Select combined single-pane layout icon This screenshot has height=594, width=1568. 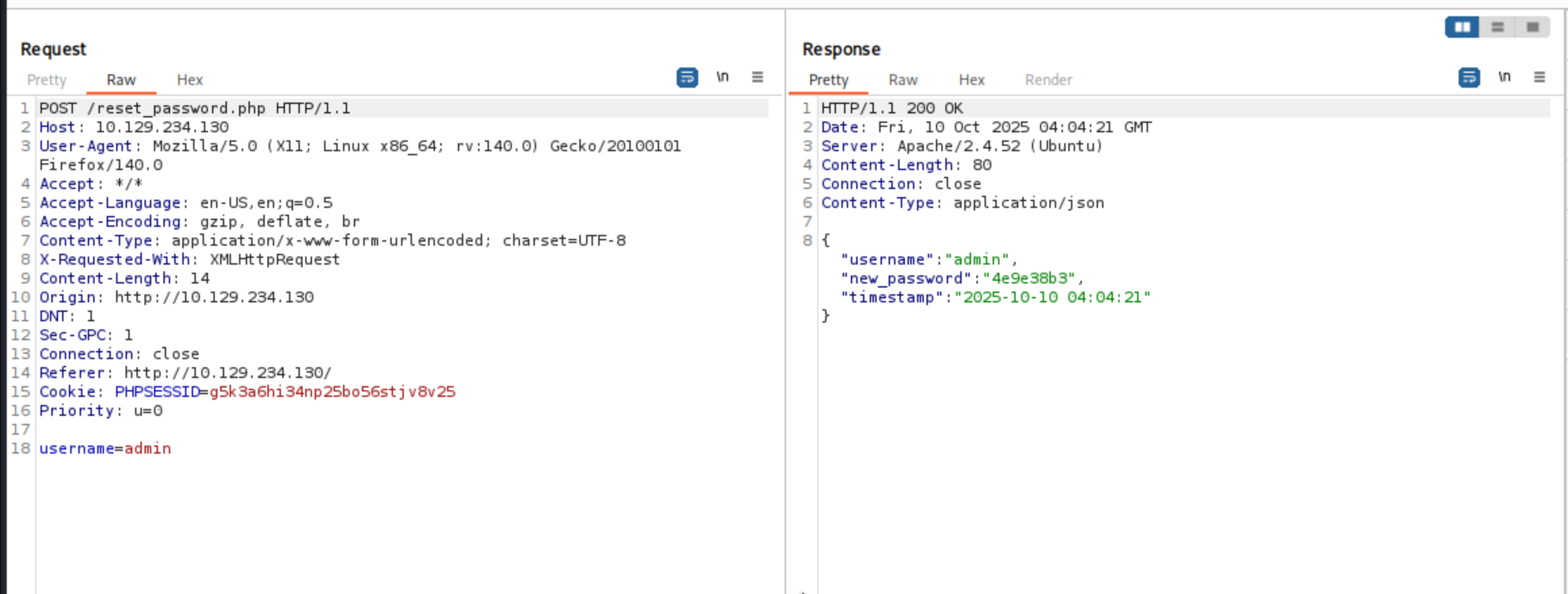1532,27
